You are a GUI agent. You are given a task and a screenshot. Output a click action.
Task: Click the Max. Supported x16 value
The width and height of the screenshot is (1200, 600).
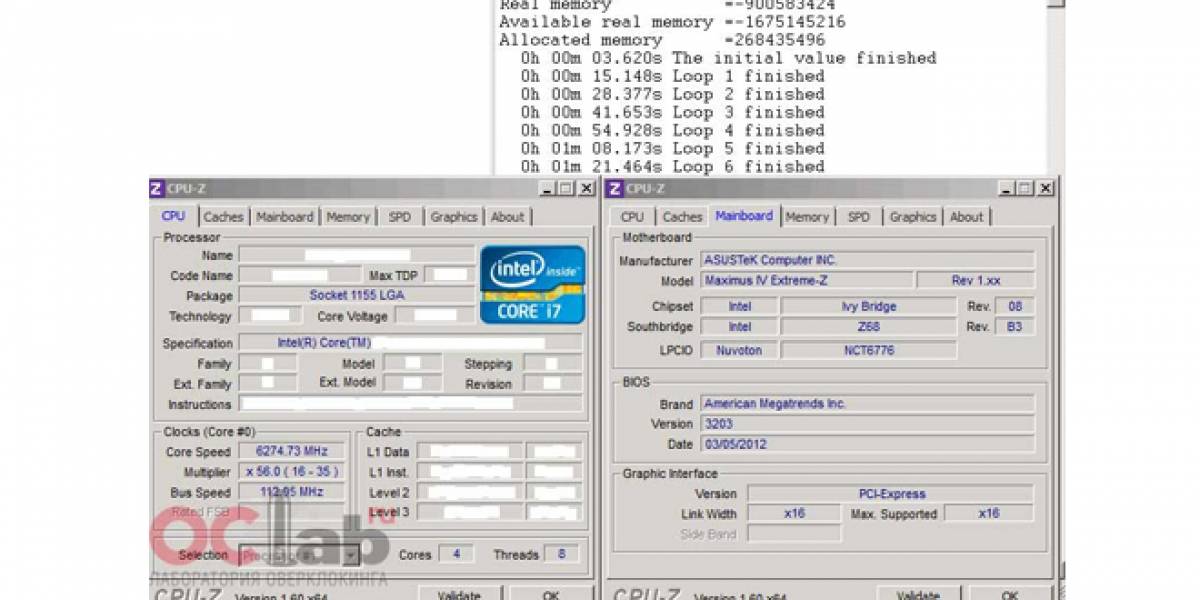click(x=989, y=513)
